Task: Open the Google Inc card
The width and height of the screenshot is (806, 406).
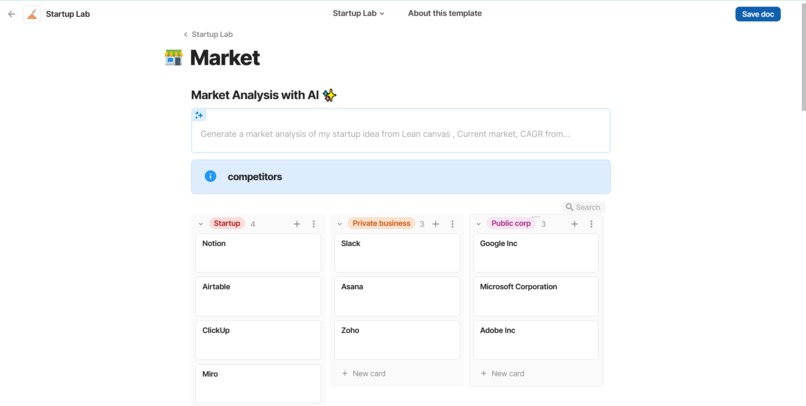Action: [x=536, y=253]
